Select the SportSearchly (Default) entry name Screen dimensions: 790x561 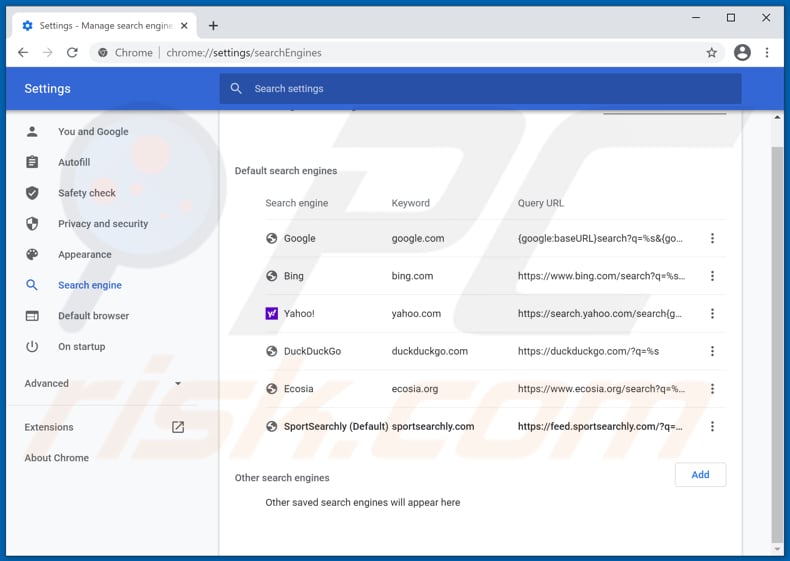click(x=336, y=426)
